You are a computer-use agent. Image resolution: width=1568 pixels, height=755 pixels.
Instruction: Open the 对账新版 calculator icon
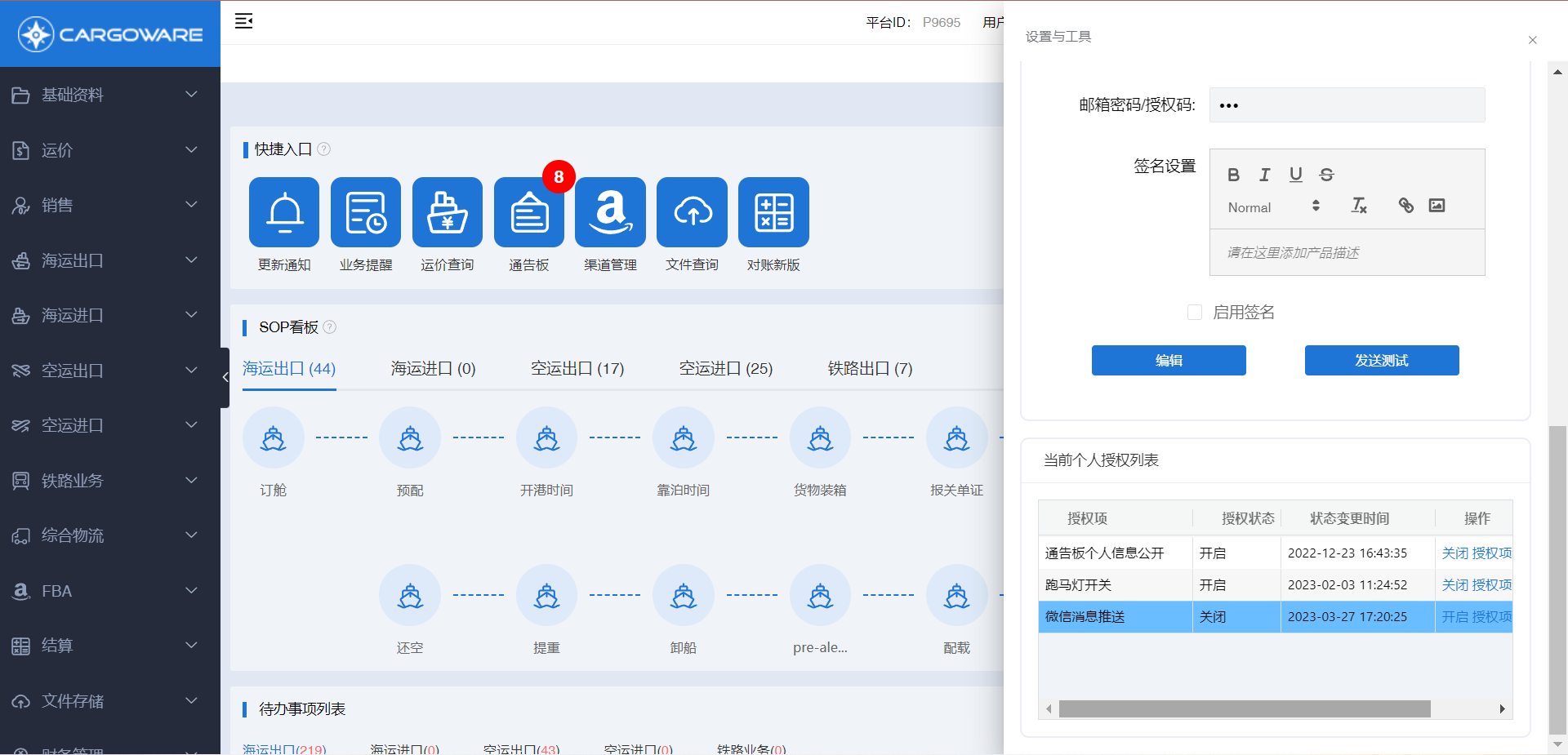click(773, 212)
